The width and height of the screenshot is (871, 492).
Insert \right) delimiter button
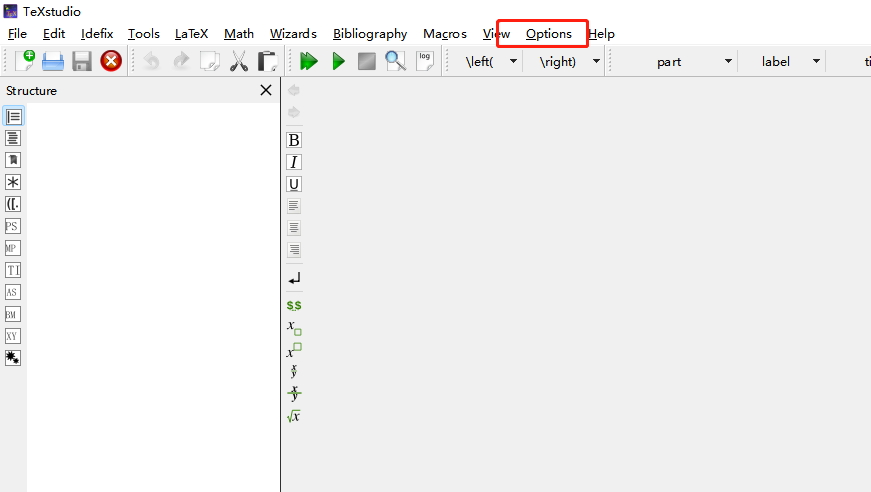[x=558, y=61]
